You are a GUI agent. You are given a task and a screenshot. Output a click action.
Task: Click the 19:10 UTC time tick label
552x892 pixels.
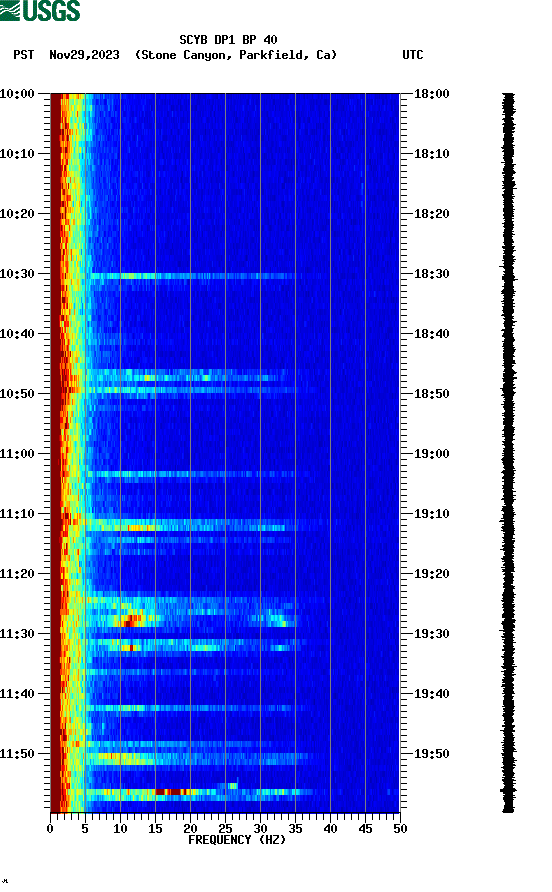[x=431, y=514]
